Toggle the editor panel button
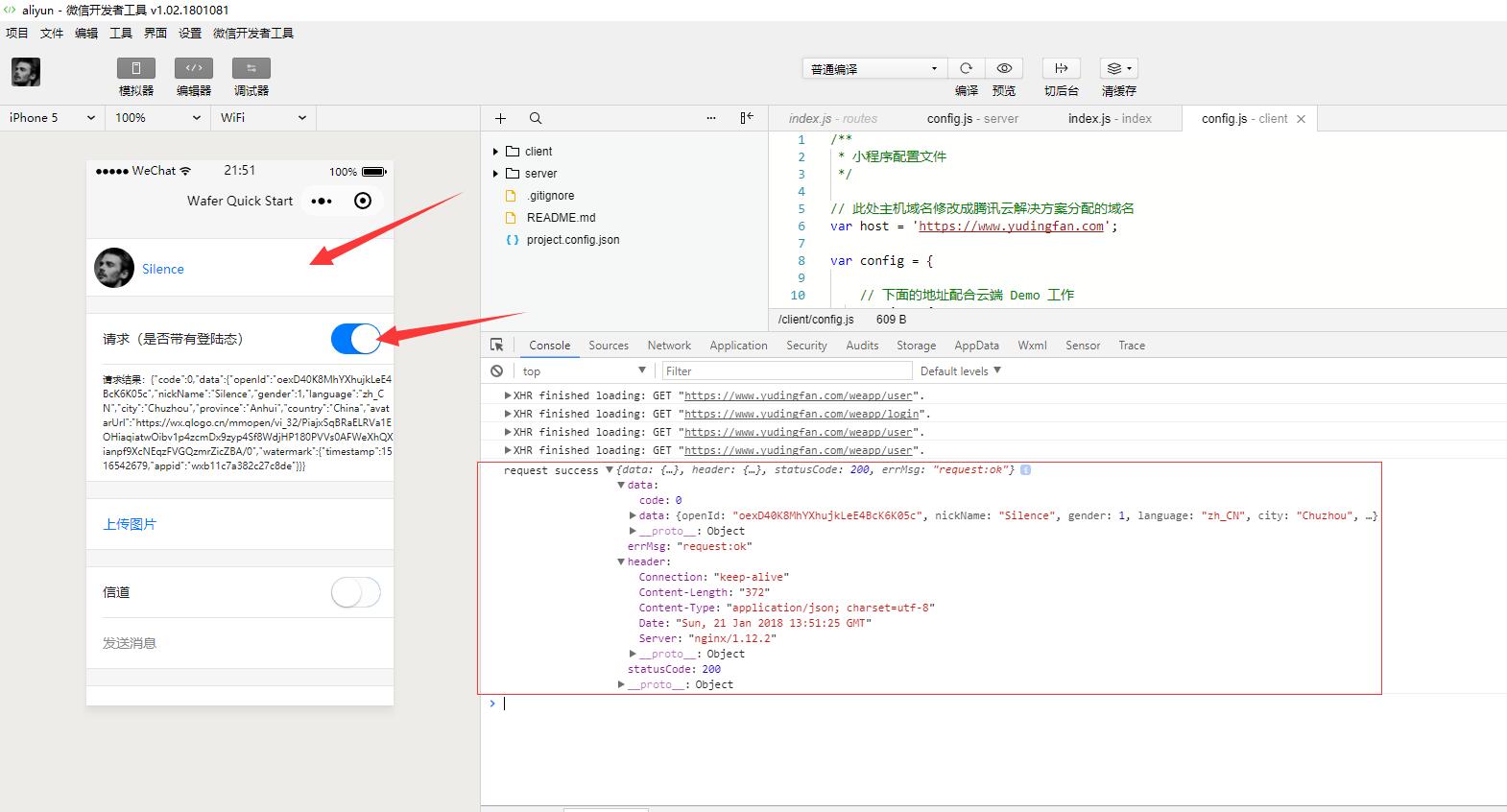Viewport: 1507px width, 812px height. pos(193,68)
